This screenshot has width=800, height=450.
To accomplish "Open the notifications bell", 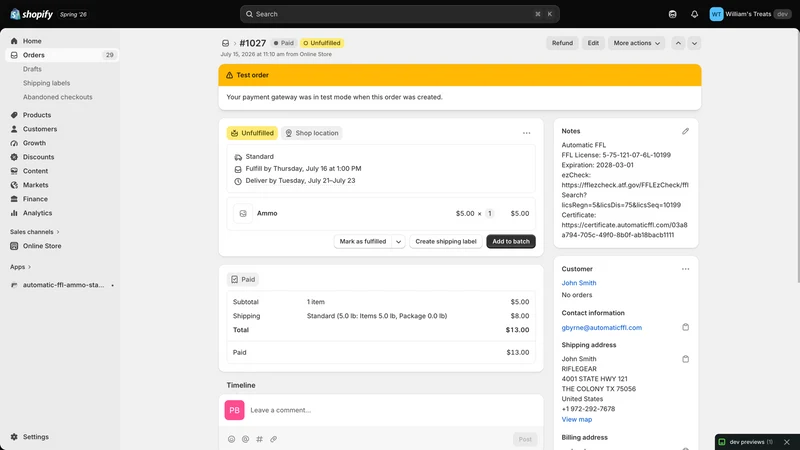I will [x=694, y=14].
